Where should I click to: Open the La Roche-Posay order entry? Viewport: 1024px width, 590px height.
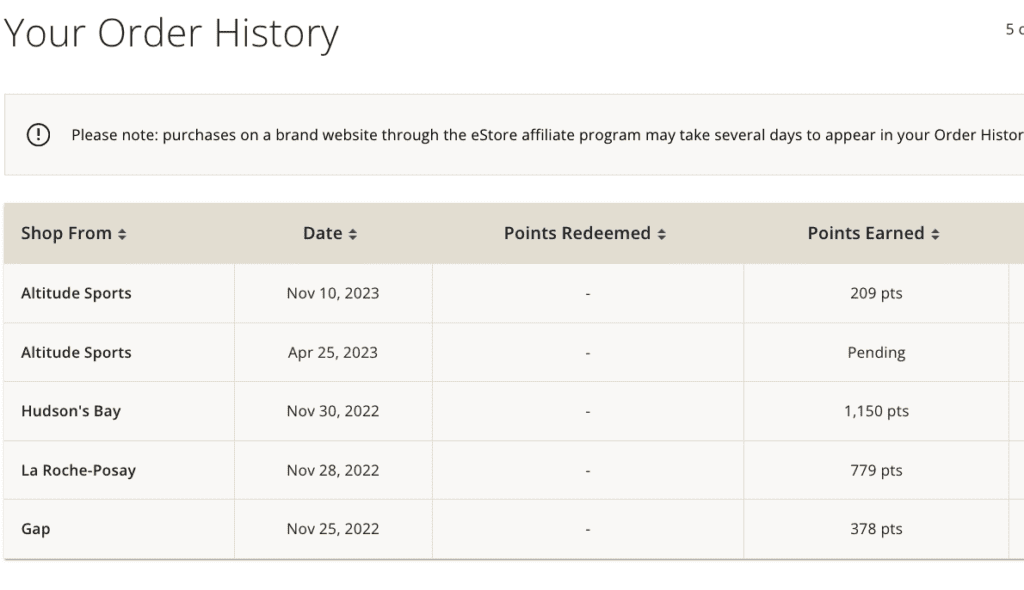coord(77,470)
